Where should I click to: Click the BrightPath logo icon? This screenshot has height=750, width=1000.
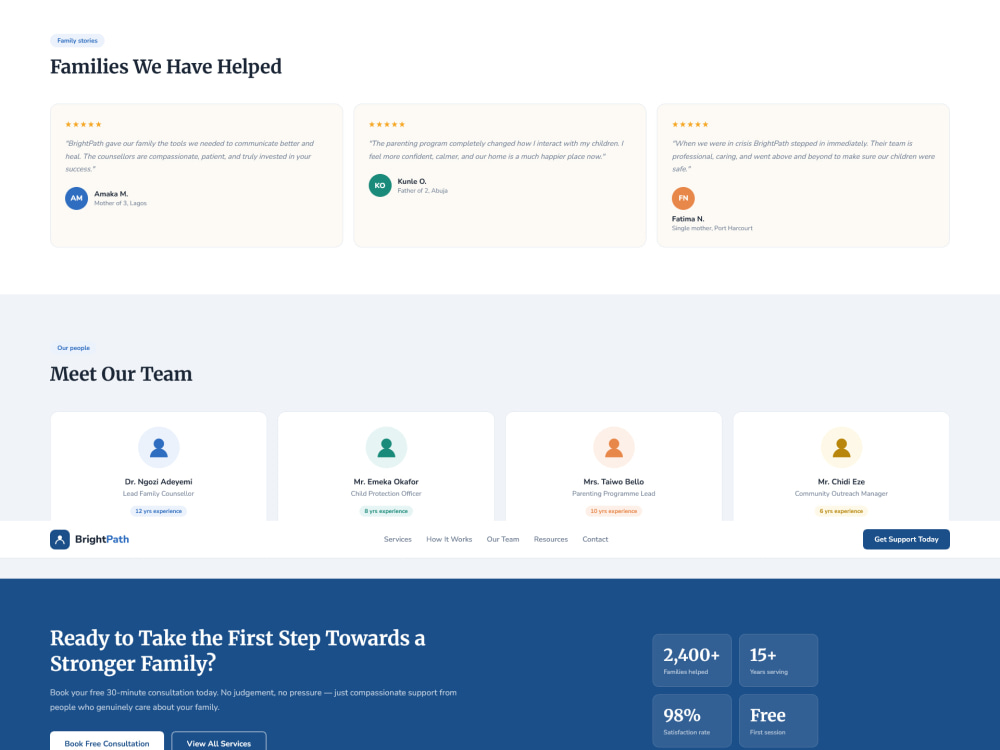(60, 540)
